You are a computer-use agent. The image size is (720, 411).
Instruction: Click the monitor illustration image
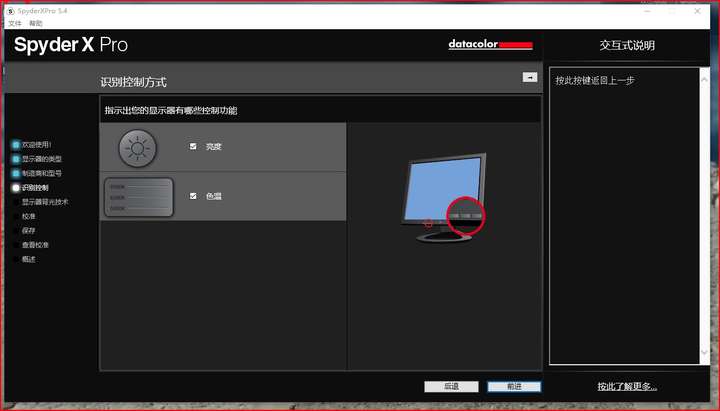[444, 198]
